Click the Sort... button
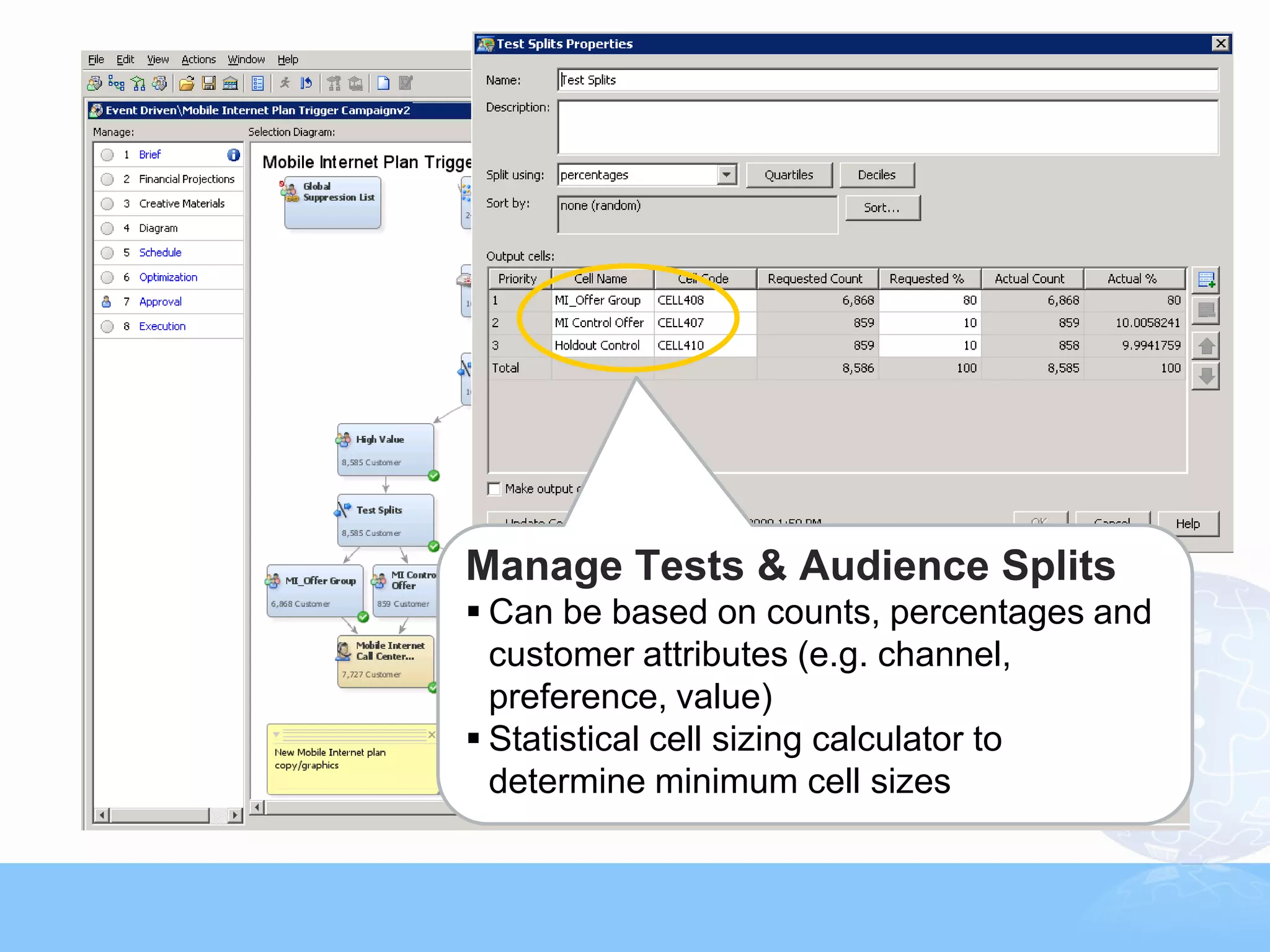This screenshot has width=1270, height=952. pyautogui.click(x=882, y=208)
